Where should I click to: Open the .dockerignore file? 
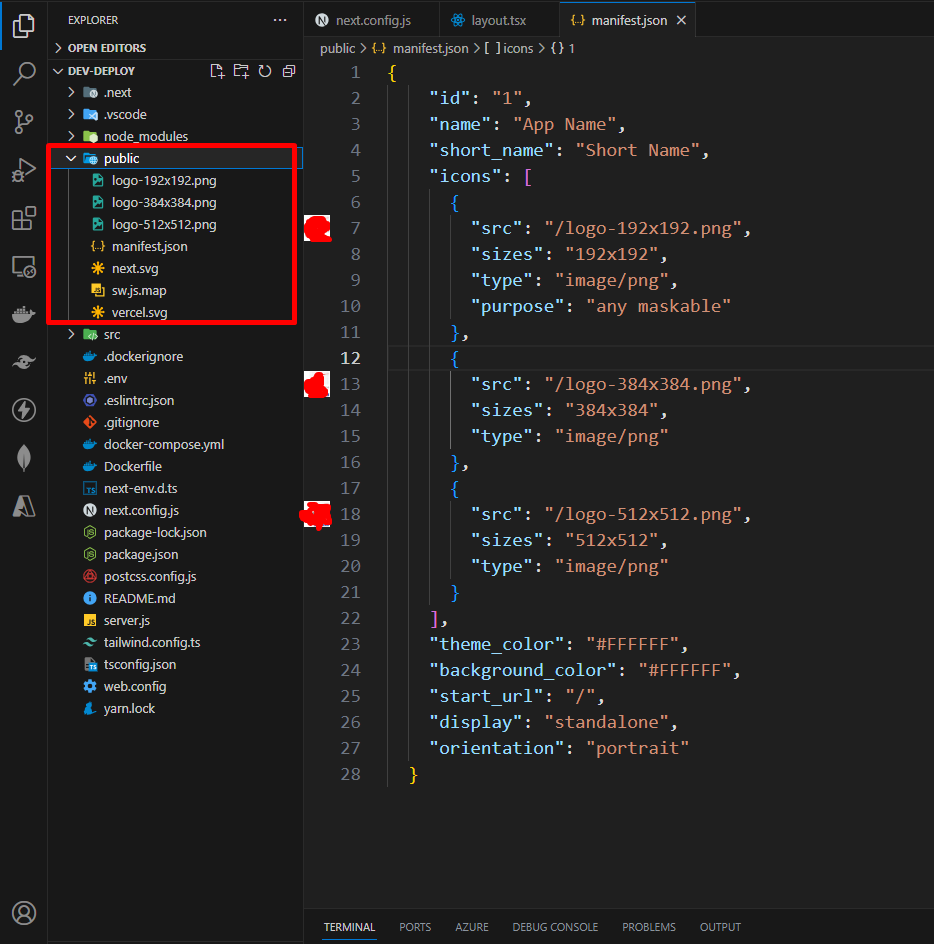175,356
